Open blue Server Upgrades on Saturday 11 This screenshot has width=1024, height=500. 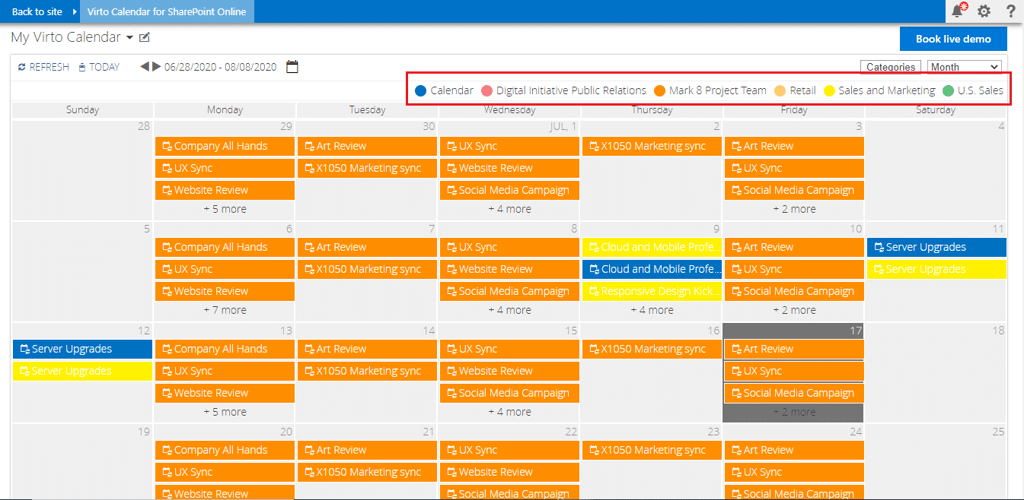click(x=936, y=247)
